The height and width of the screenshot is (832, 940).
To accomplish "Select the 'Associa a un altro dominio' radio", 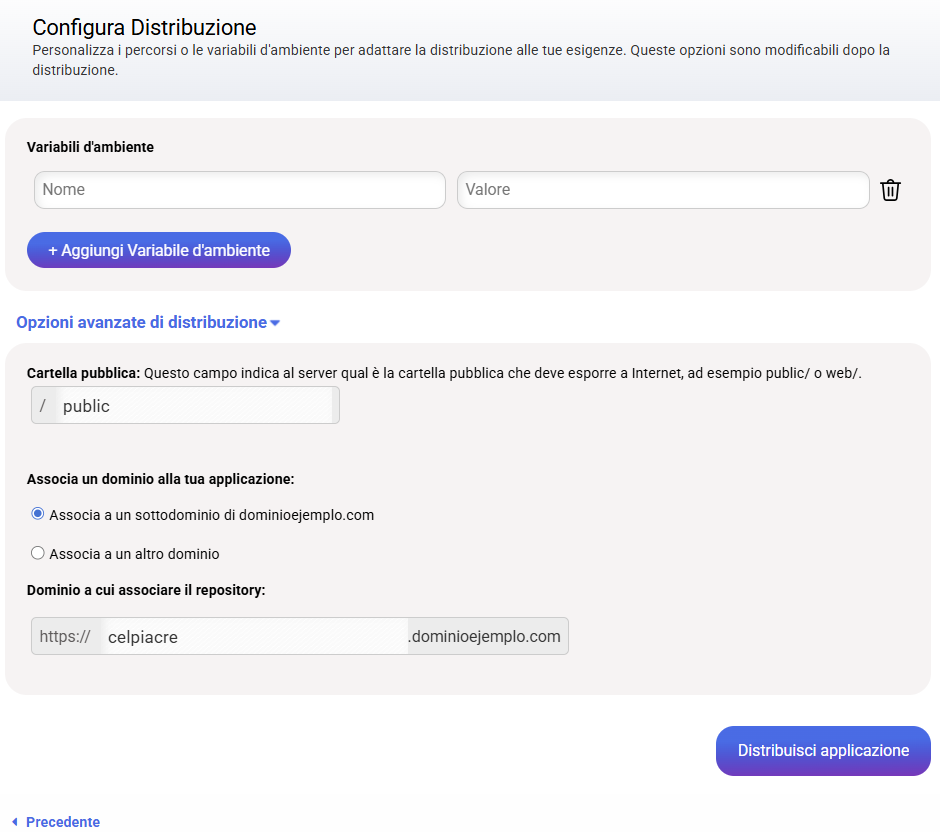I will (38, 553).
